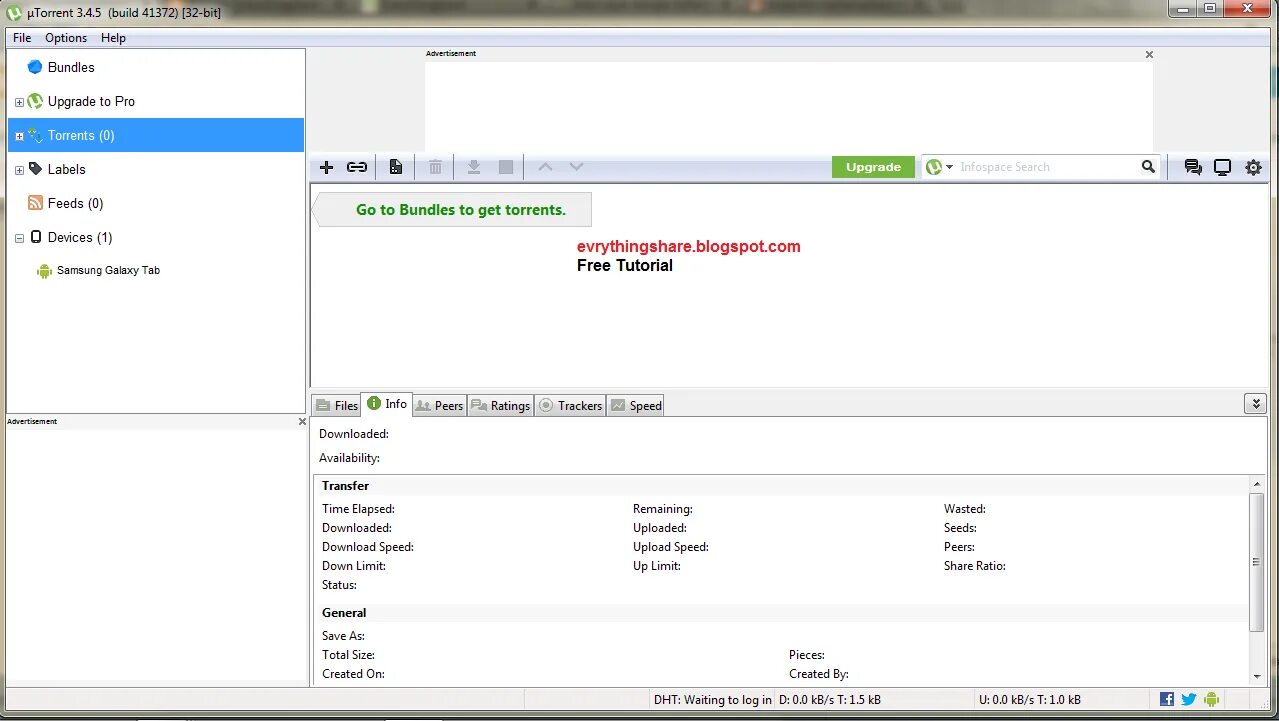This screenshot has height=721, width=1279.
Task: Select the Info tab
Action: pos(387,403)
